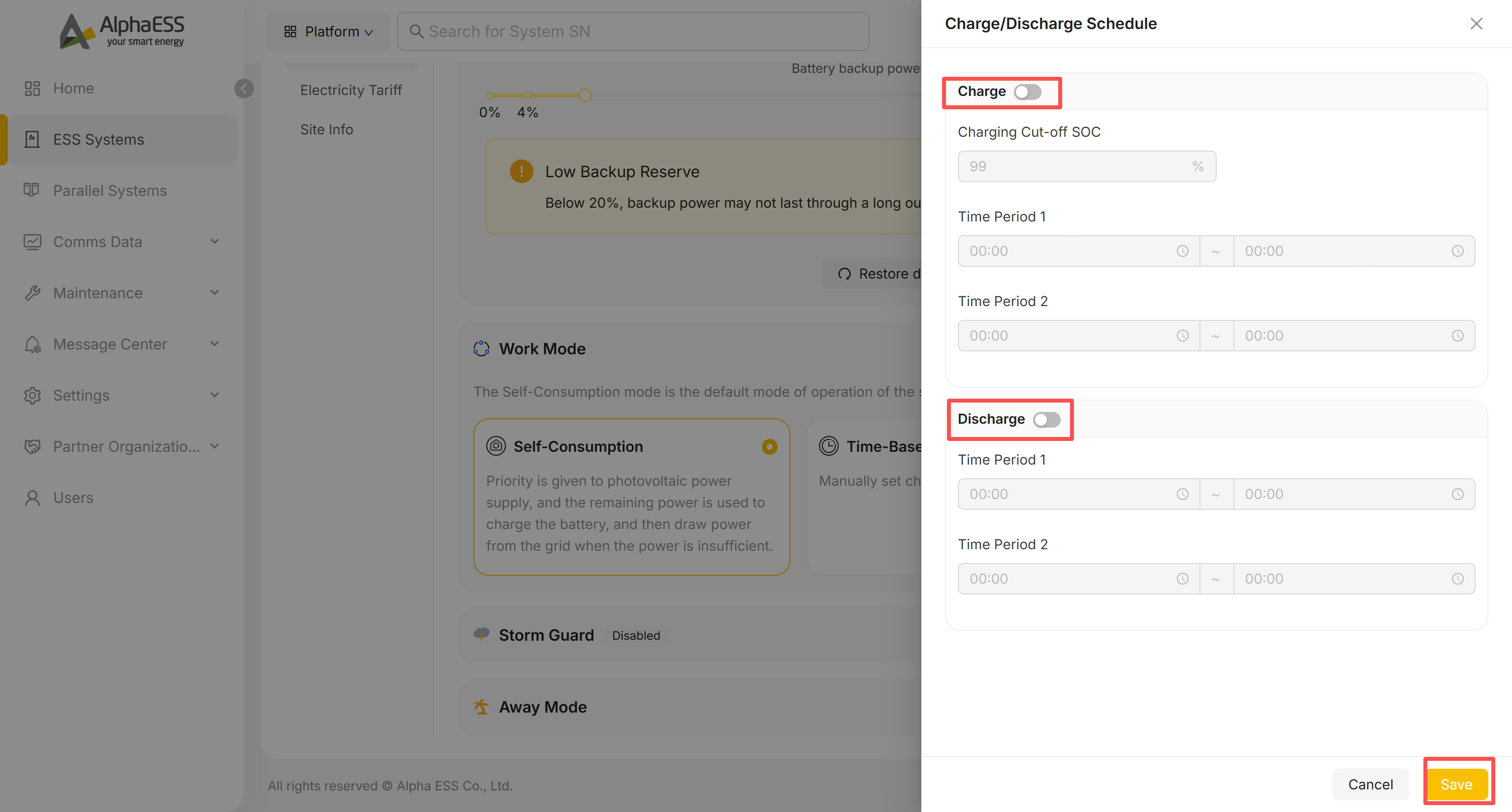Open the Site Info tab
This screenshot has height=812, width=1512.
[x=326, y=129]
